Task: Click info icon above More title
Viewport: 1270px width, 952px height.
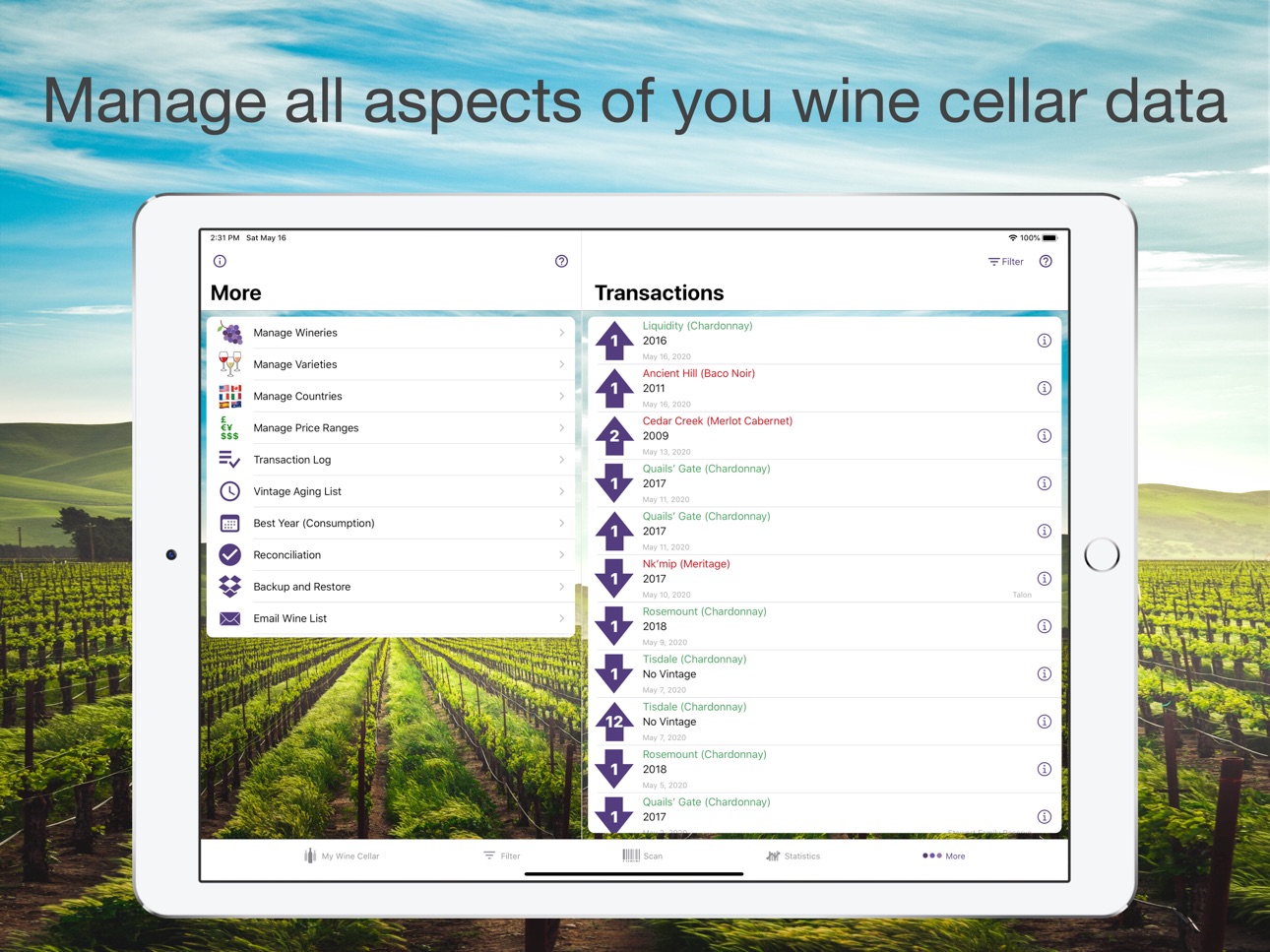Action: [x=220, y=261]
